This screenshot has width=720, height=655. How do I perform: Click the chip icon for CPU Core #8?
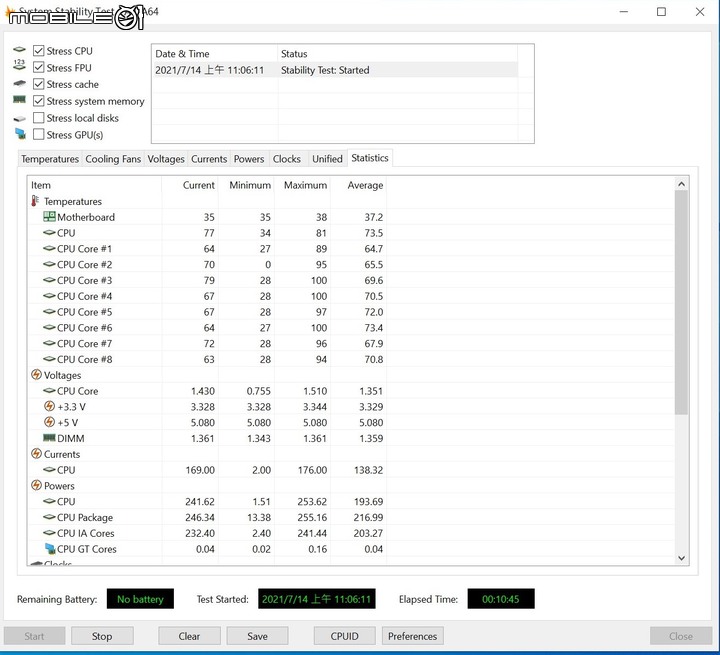pyautogui.click(x=49, y=359)
